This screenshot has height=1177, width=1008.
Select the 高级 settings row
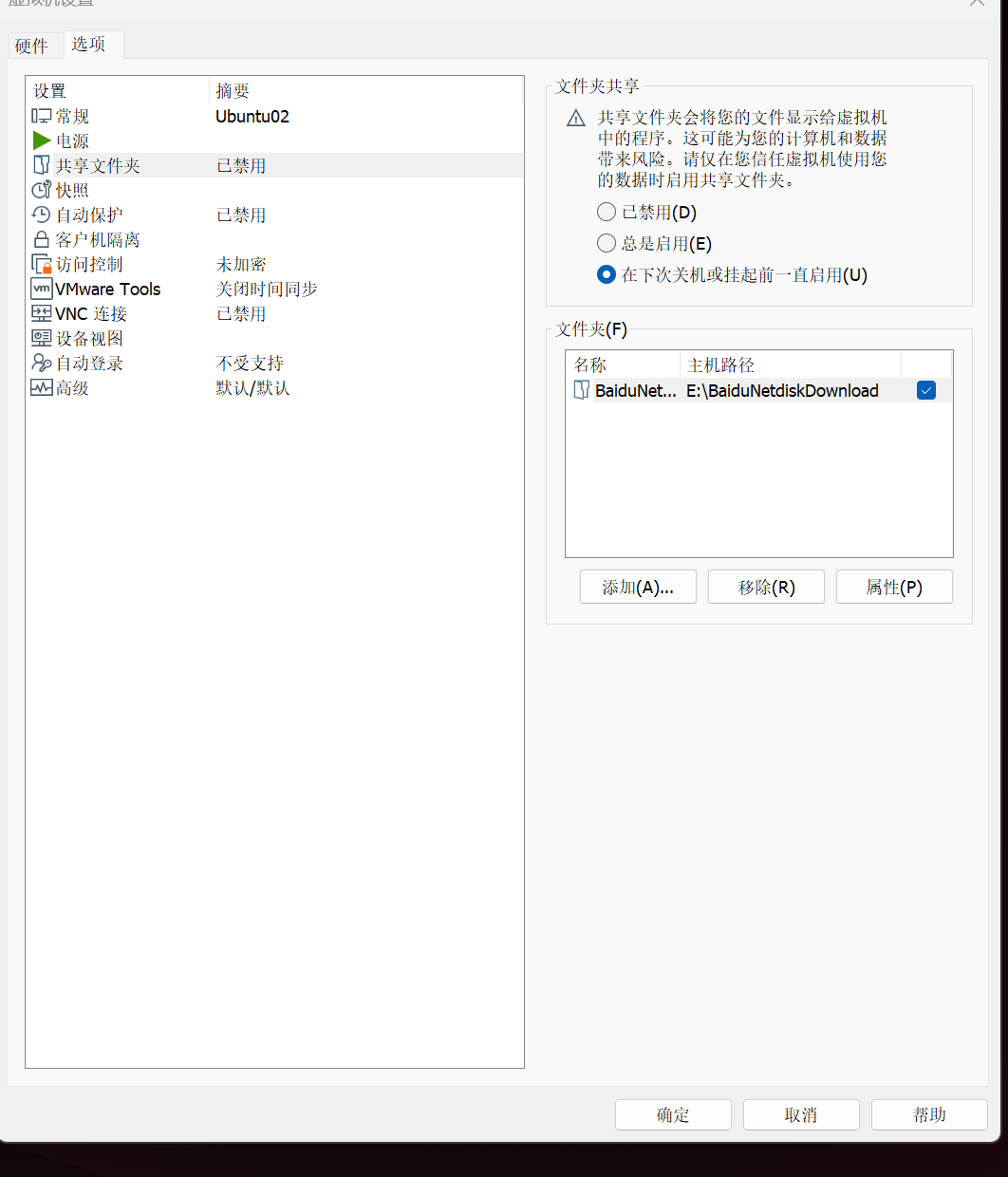[275, 387]
